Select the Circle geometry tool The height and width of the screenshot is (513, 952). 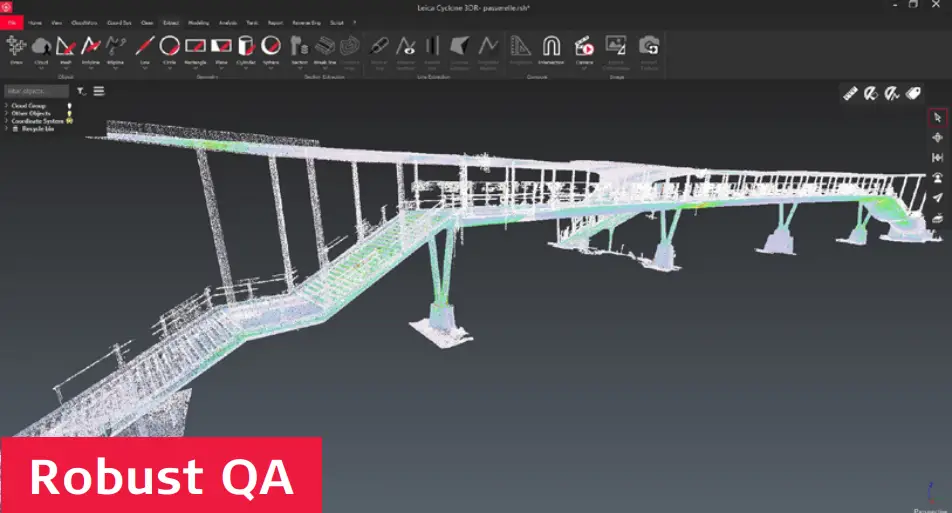(x=169, y=50)
